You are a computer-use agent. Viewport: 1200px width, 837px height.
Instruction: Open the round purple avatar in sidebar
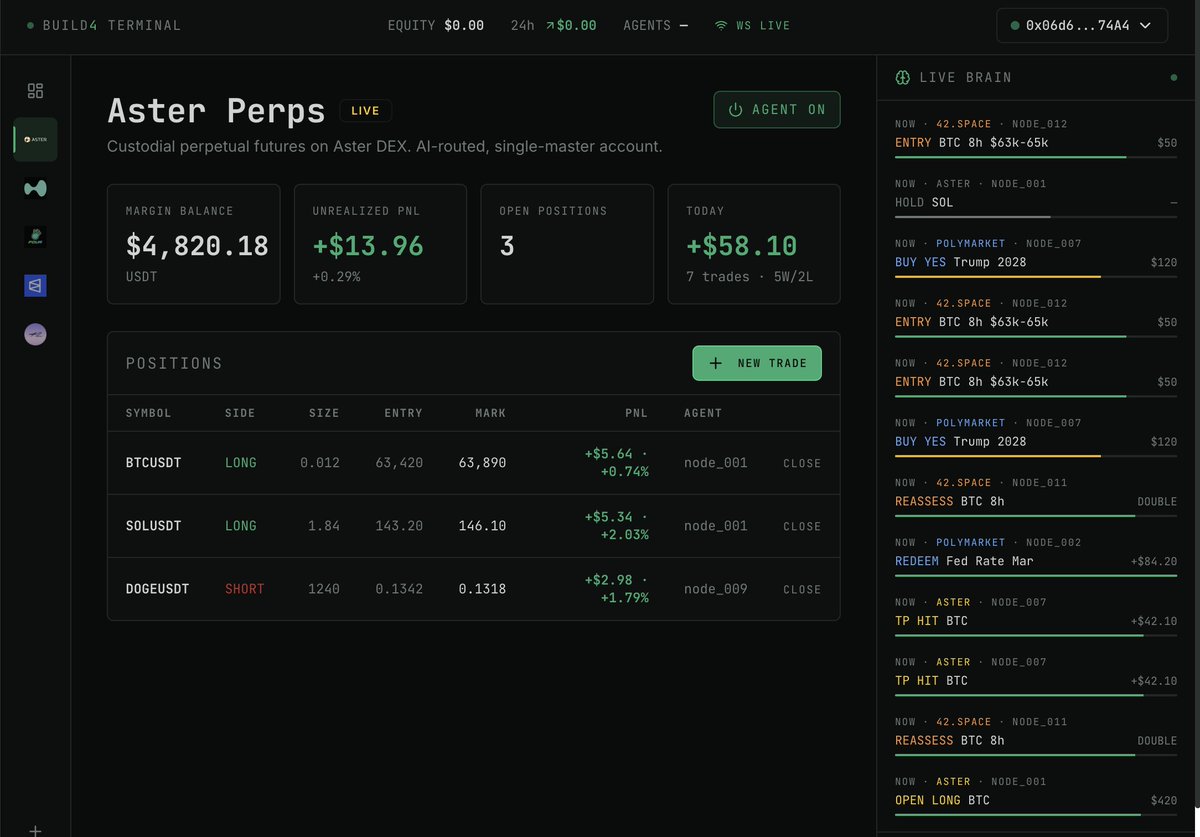(x=36, y=335)
